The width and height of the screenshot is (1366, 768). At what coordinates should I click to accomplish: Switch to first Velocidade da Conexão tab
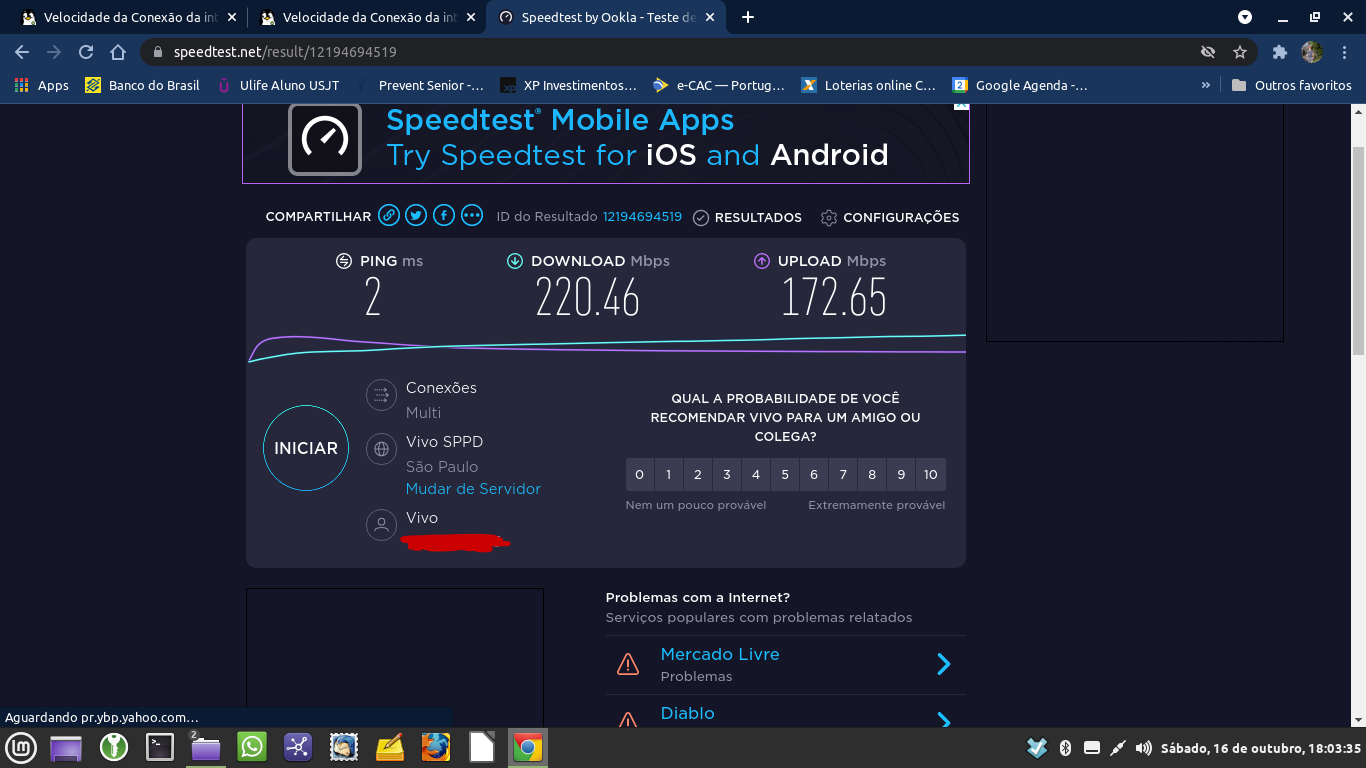click(x=129, y=17)
